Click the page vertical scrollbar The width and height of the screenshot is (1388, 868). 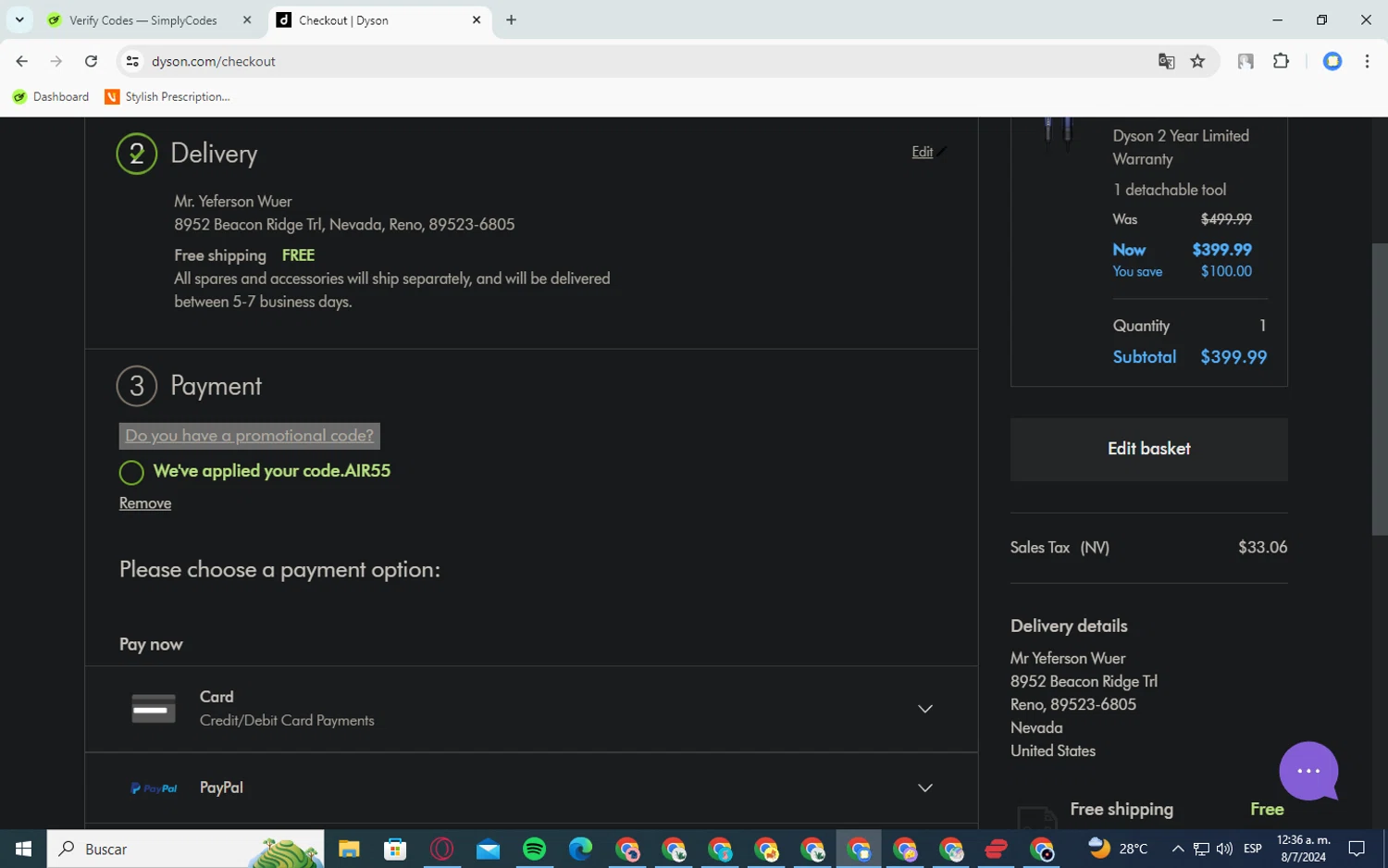coord(1379,389)
